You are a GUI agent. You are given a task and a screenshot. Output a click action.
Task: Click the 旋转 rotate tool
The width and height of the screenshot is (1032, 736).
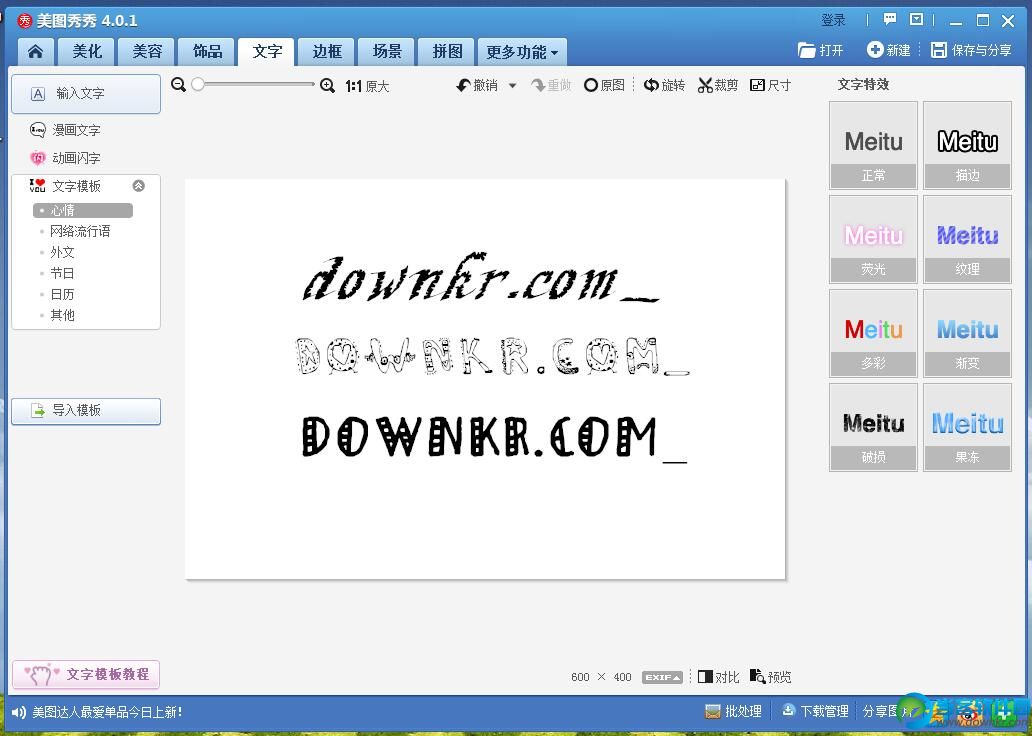click(665, 86)
